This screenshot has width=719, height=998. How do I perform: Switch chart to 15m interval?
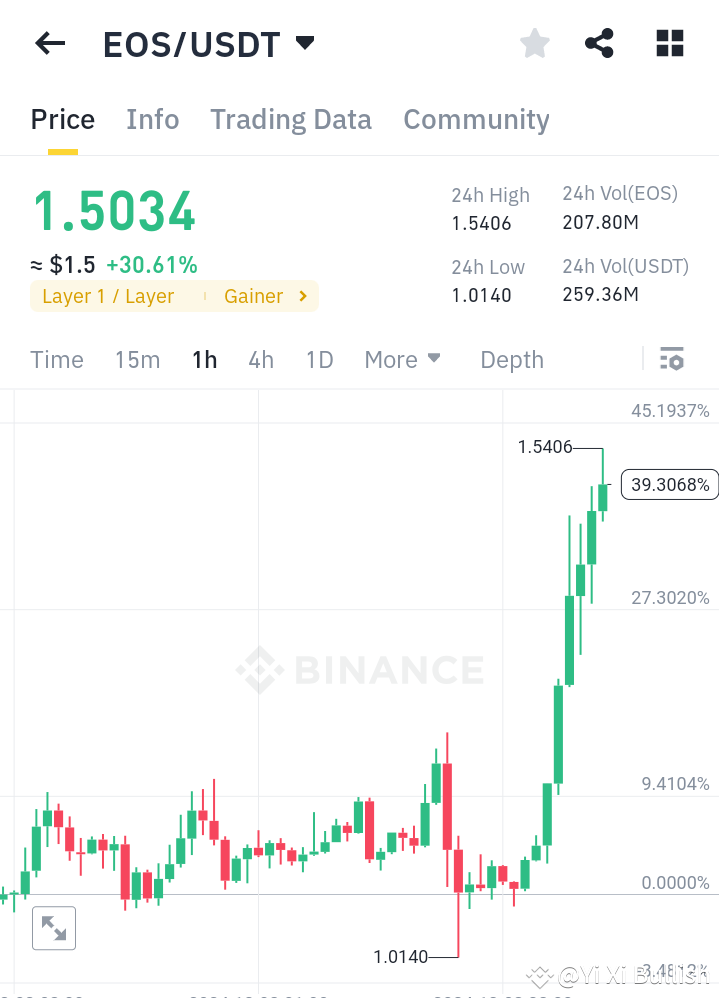(x=137, y=359)
